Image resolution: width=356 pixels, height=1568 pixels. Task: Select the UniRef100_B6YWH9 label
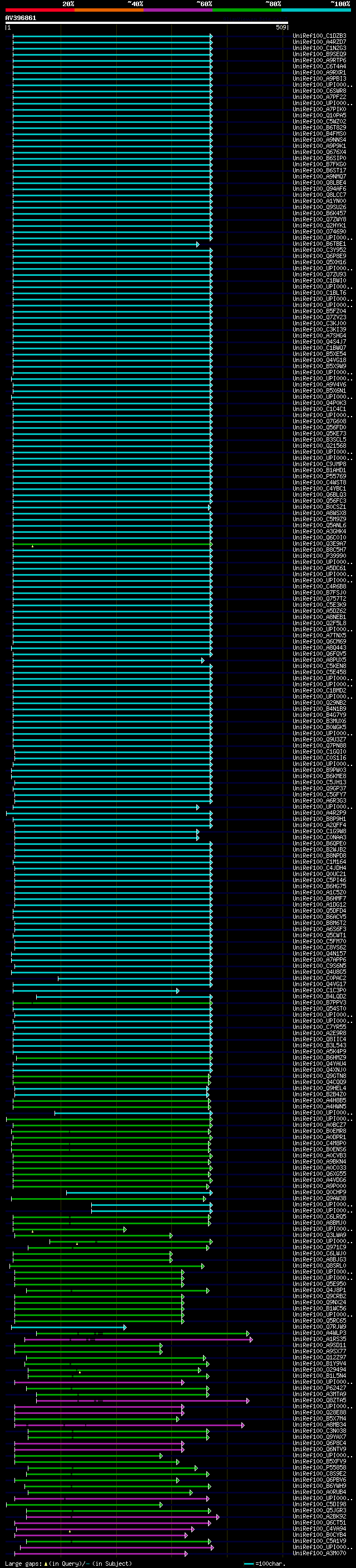point(319,1487)
